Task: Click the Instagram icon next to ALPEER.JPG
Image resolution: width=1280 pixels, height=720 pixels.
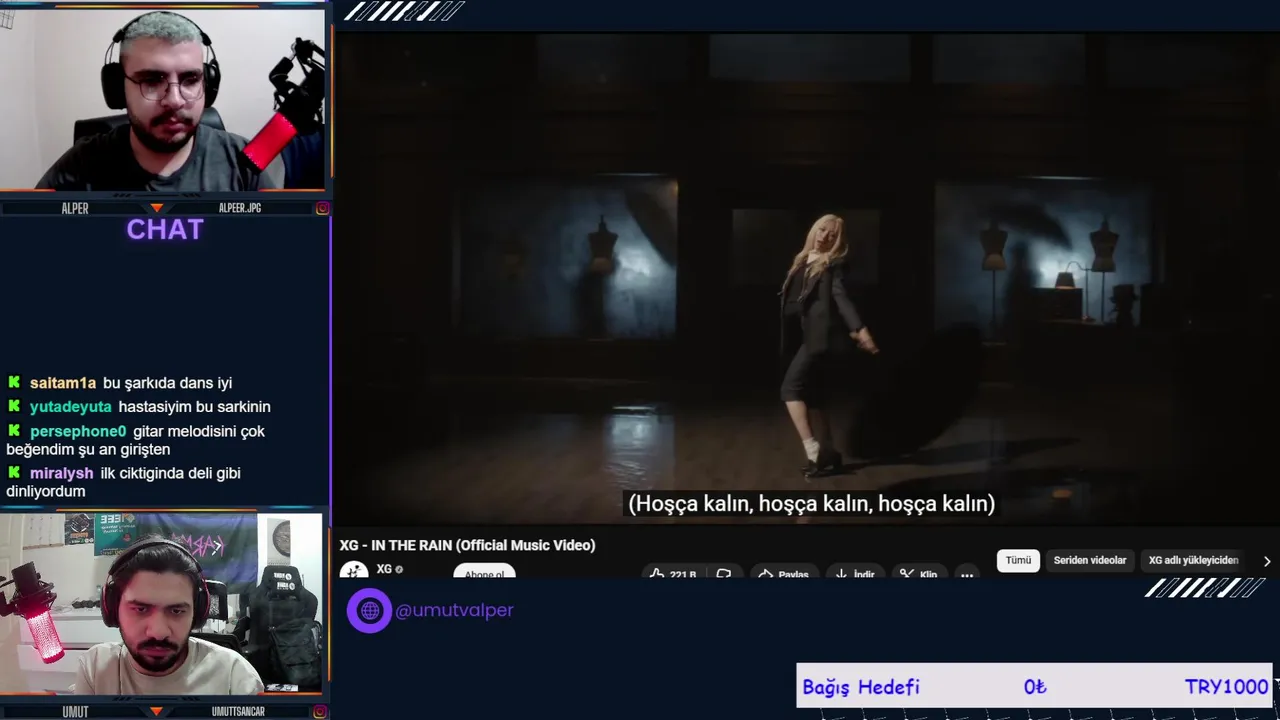Action: (322, 208)
